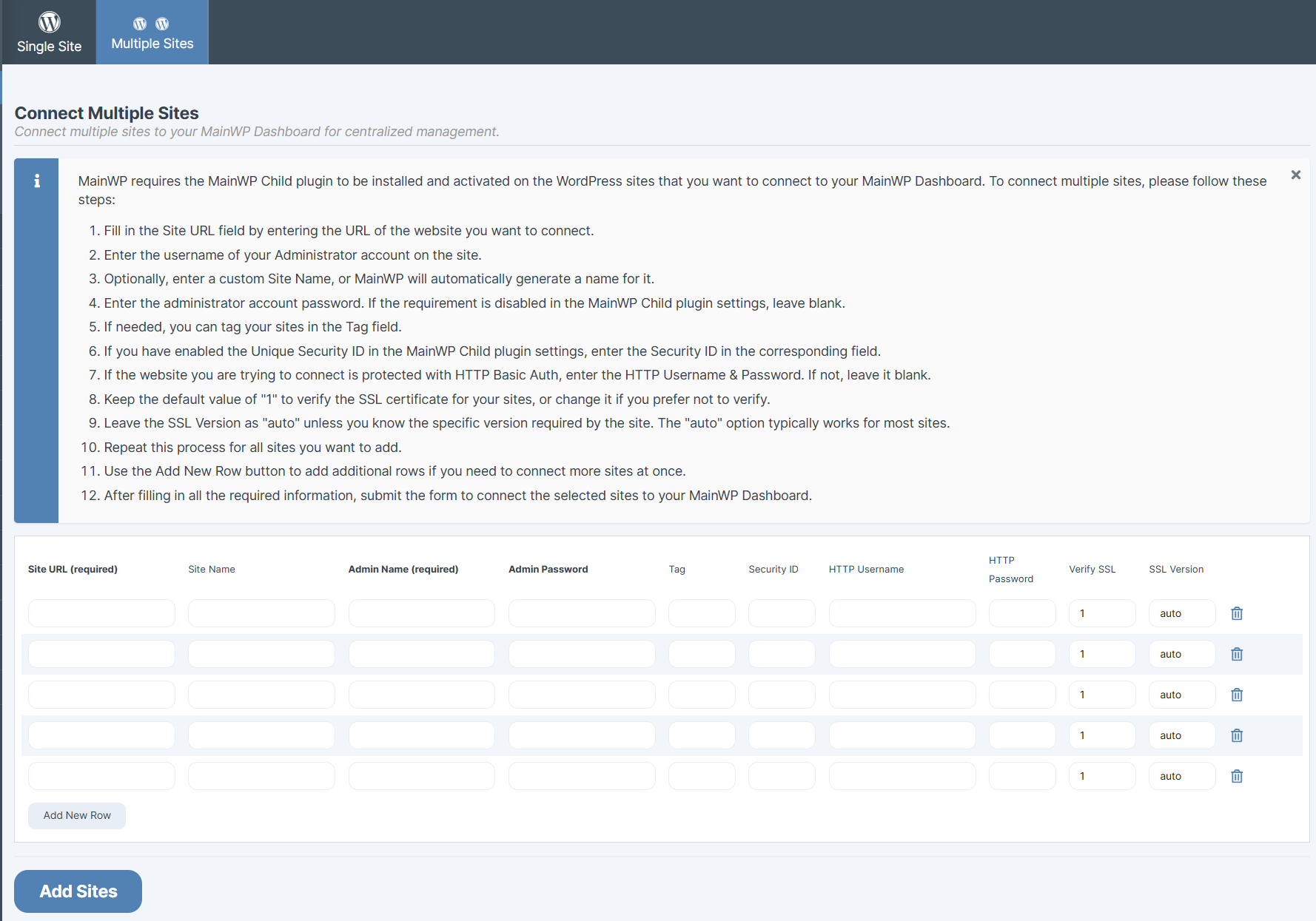Submit the form with Add Sites

pos(78,891)
